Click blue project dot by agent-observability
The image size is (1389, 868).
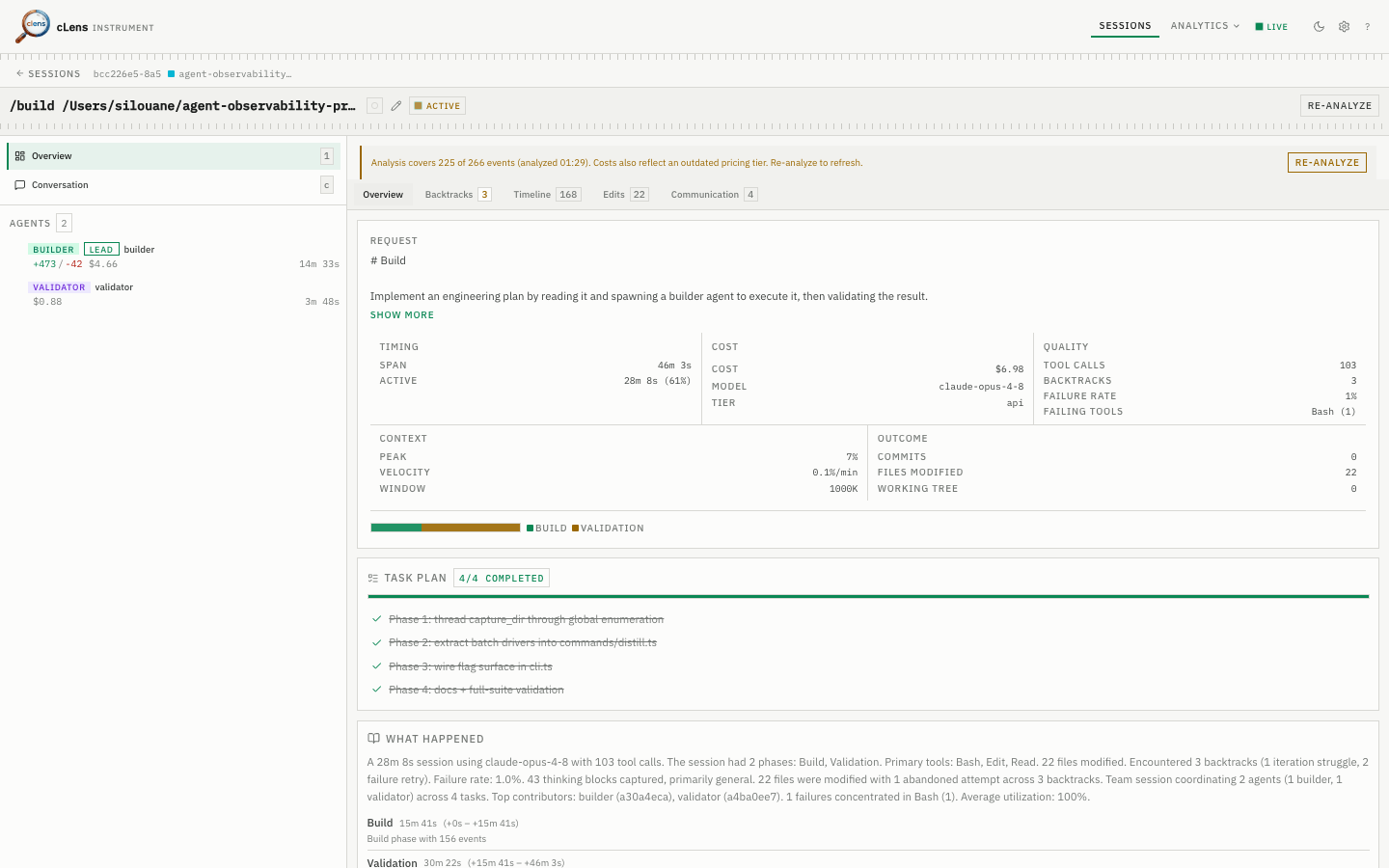tap(171, 73)
